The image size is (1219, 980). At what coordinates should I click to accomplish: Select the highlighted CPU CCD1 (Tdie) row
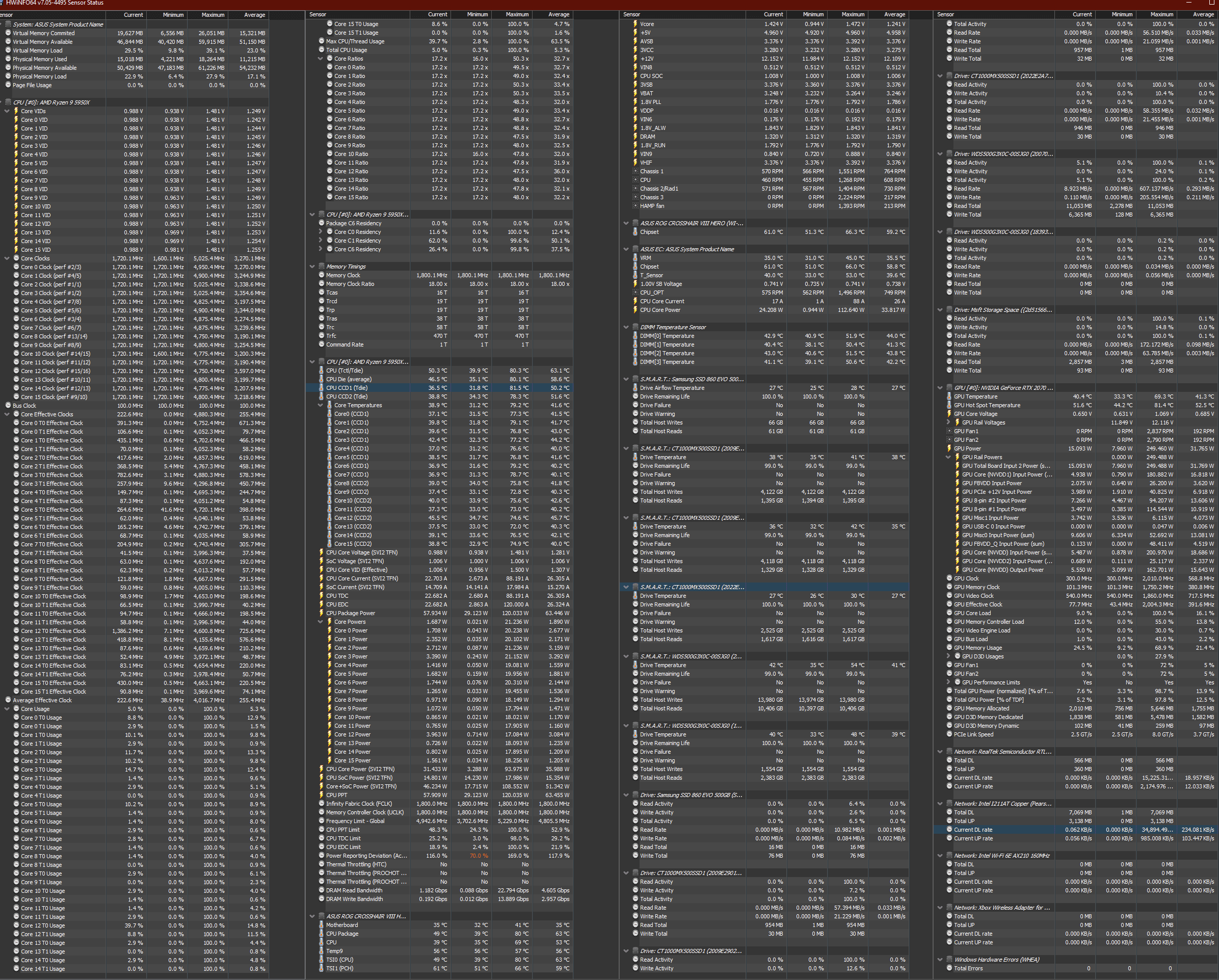439,388
